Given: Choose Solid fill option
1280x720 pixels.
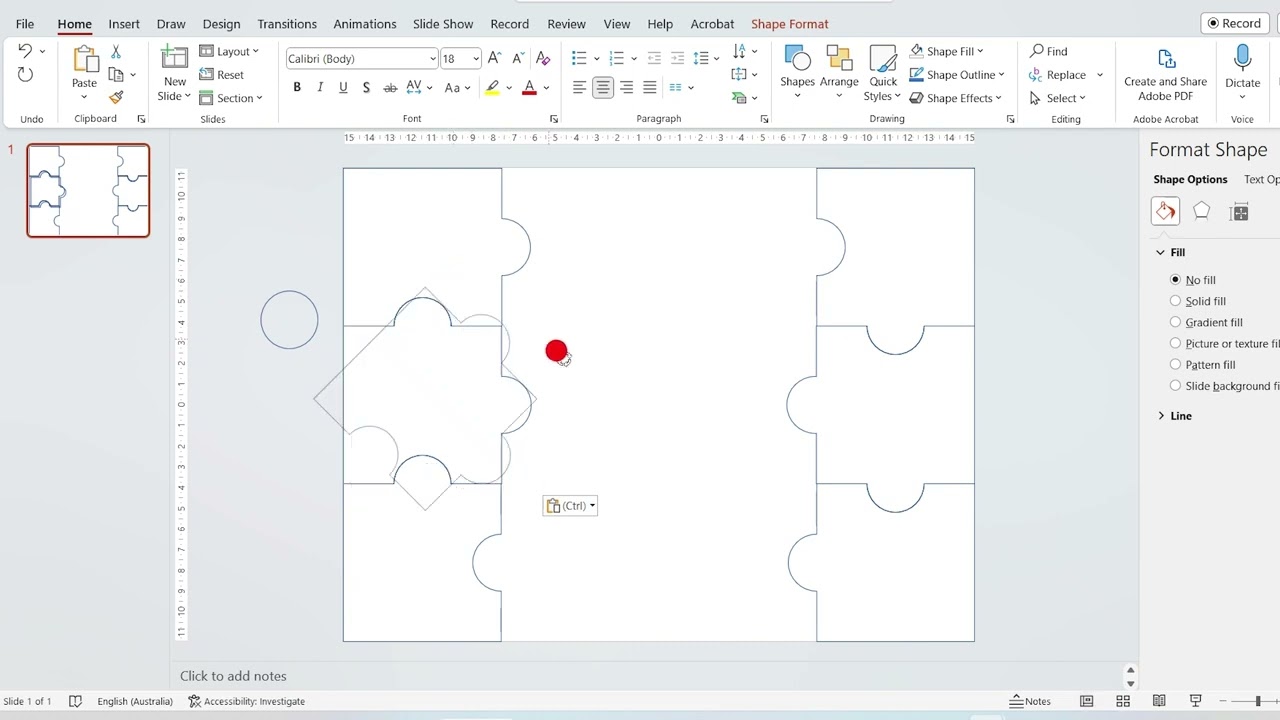Looking at the screenshot, I should point(1175,301).
